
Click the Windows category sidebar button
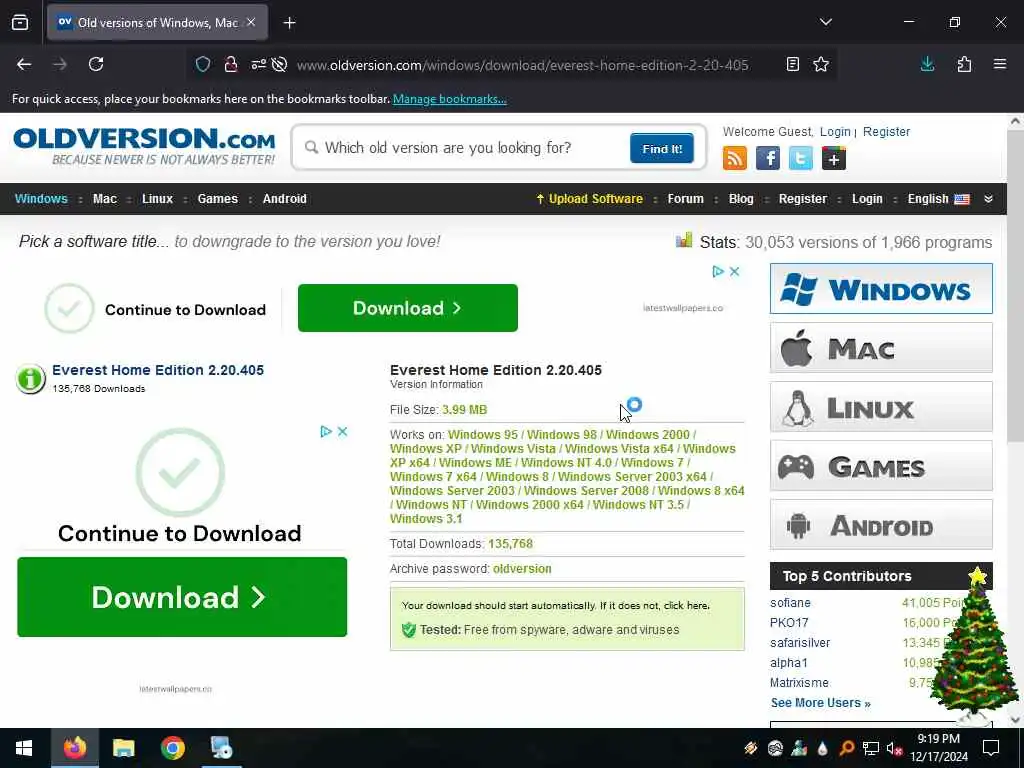point(881,289)
